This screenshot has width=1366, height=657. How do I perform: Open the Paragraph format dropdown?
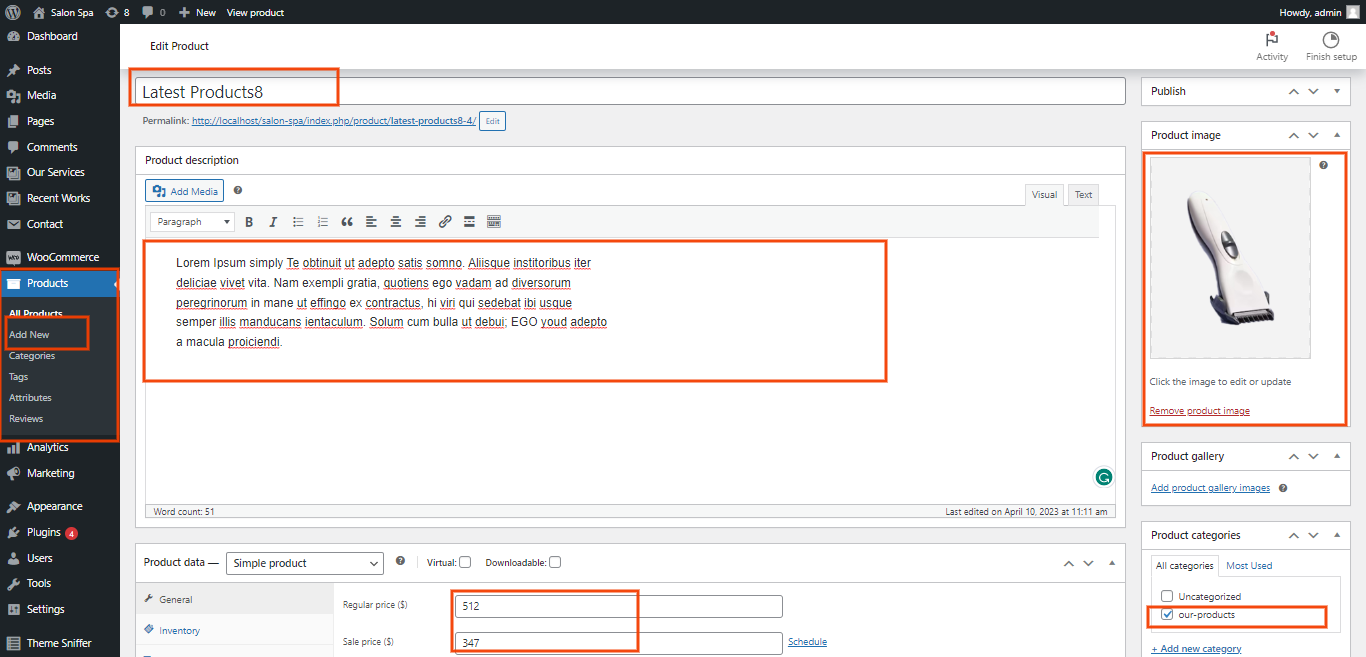pos(192,222)
